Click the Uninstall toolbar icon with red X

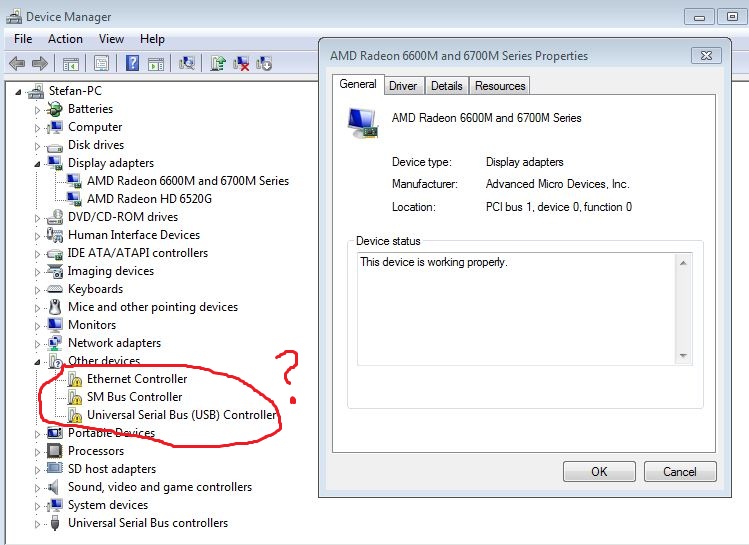pyautogui.click(x=241, y=63)
